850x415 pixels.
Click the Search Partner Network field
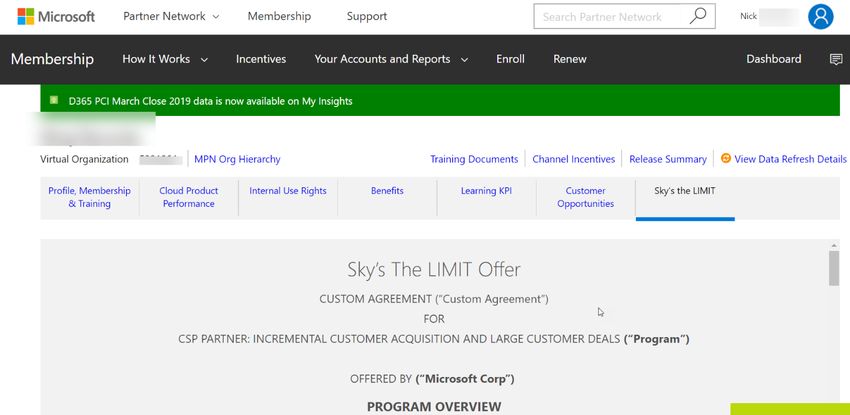coord(611,16)
